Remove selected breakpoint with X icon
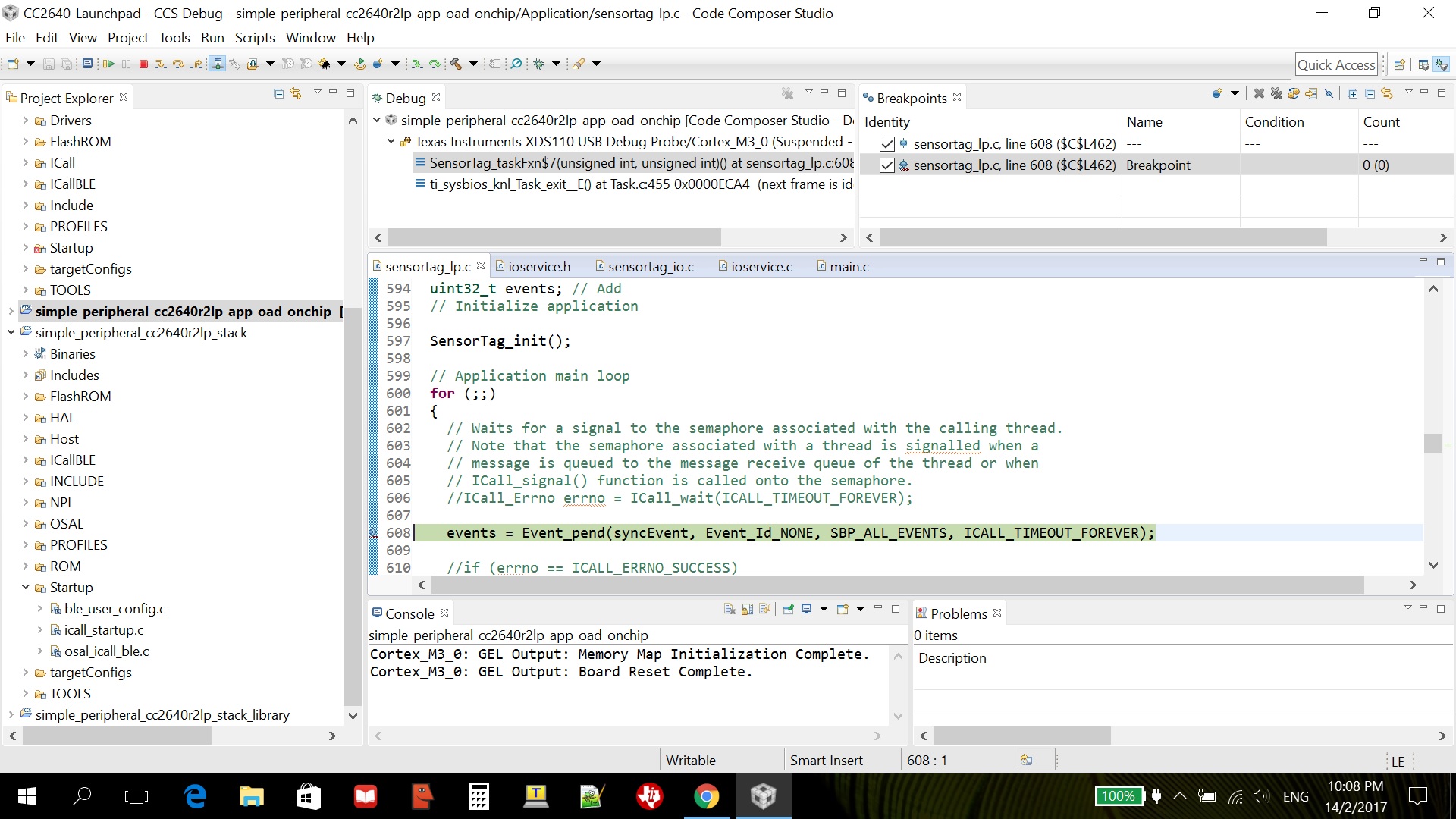Image resolution: width=1456 pixels, height=819 pixels. pyautogui.click(x=1259, y=93)
